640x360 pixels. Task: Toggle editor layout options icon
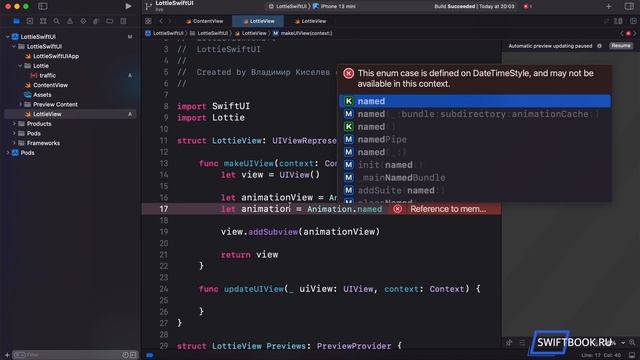(619, 21)
